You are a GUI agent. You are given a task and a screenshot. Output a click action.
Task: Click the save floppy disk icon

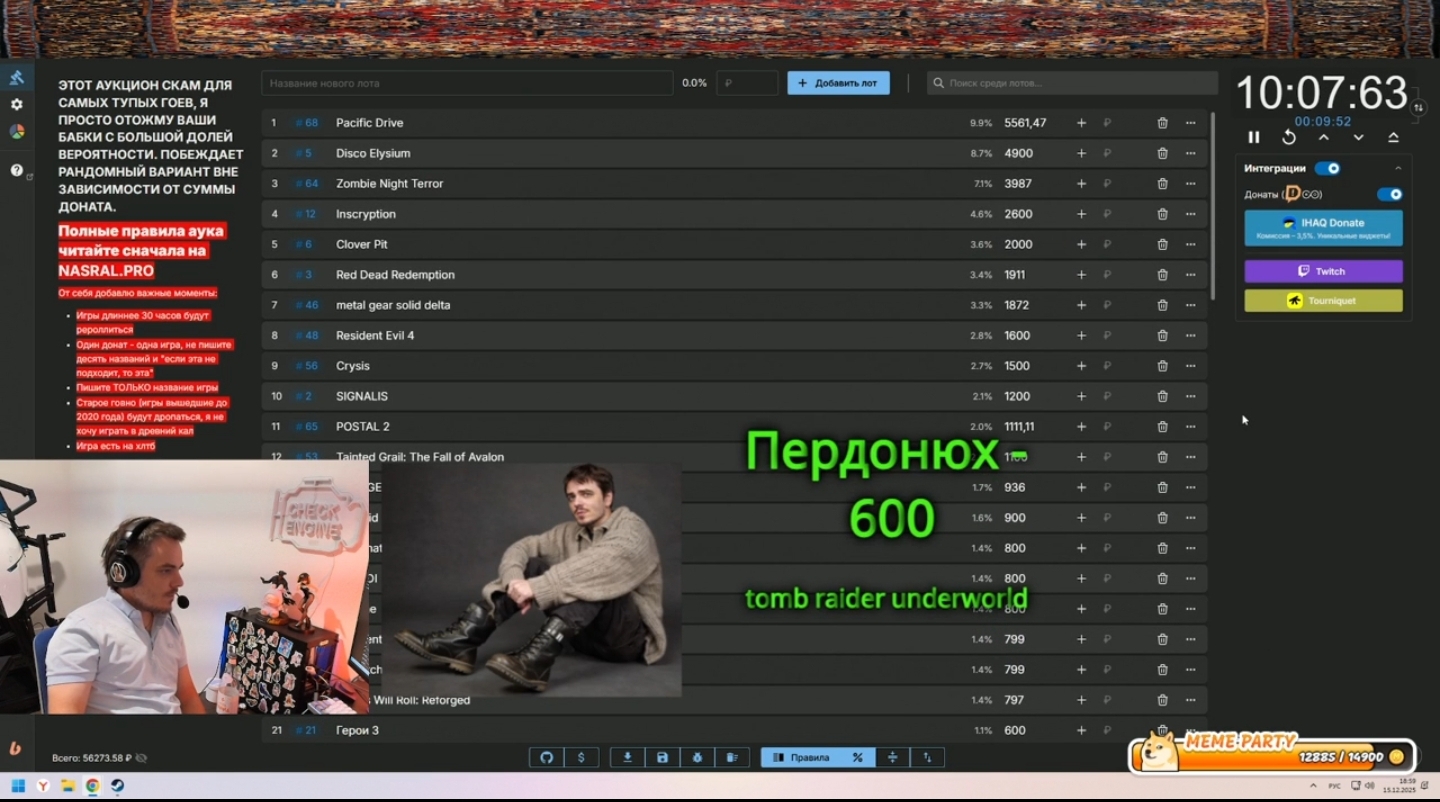662,757
